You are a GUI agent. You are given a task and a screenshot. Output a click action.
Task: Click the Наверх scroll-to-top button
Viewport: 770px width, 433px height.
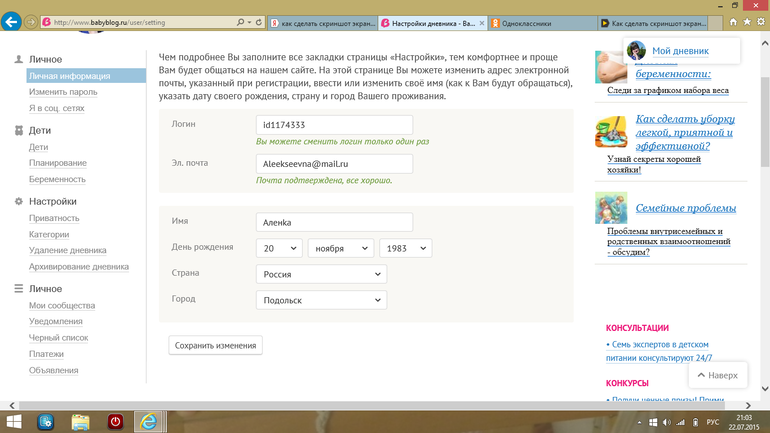tap(717, 375)
